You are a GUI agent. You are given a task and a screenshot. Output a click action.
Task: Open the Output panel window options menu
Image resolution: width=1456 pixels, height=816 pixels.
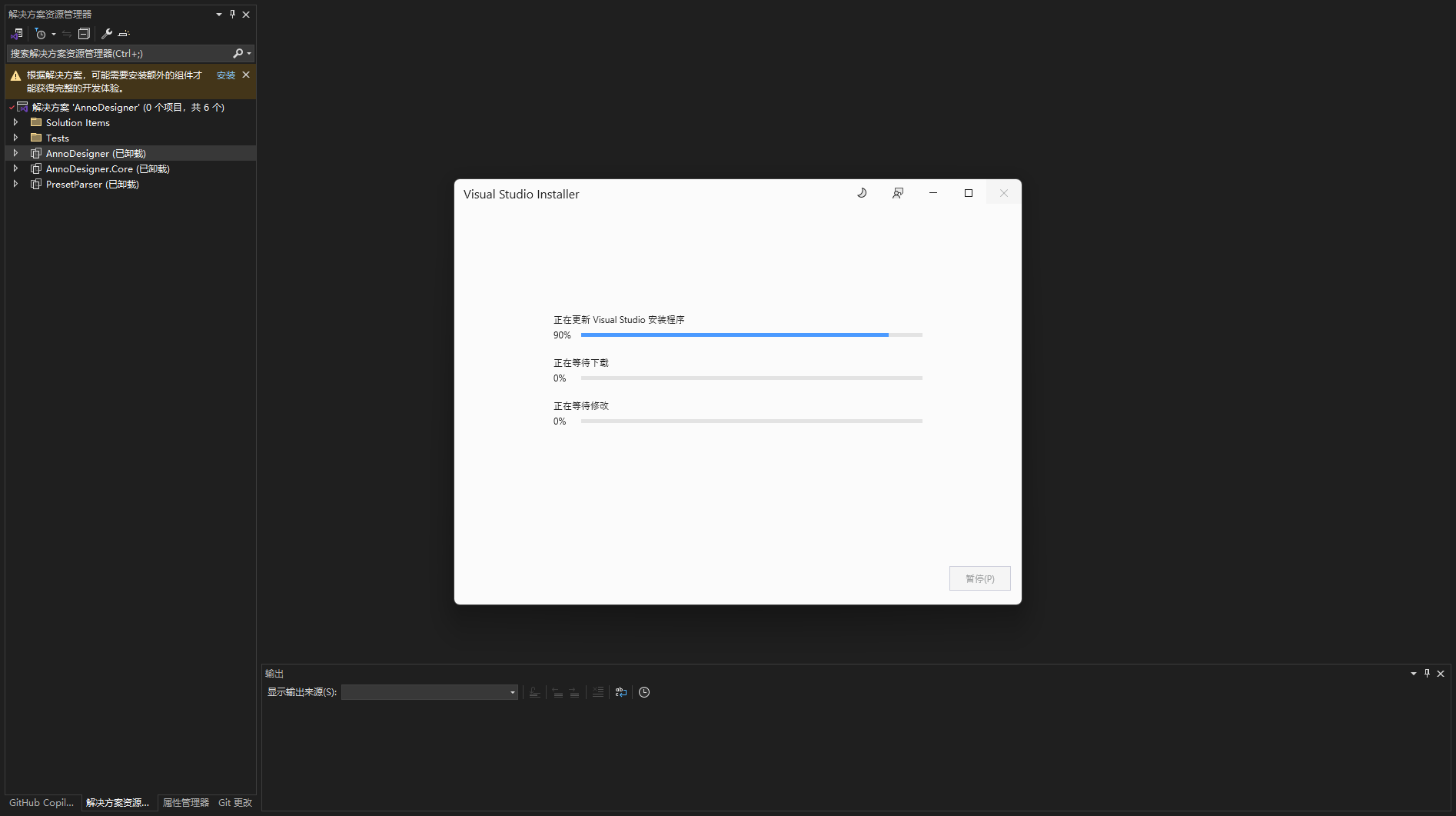point(1414,673)
